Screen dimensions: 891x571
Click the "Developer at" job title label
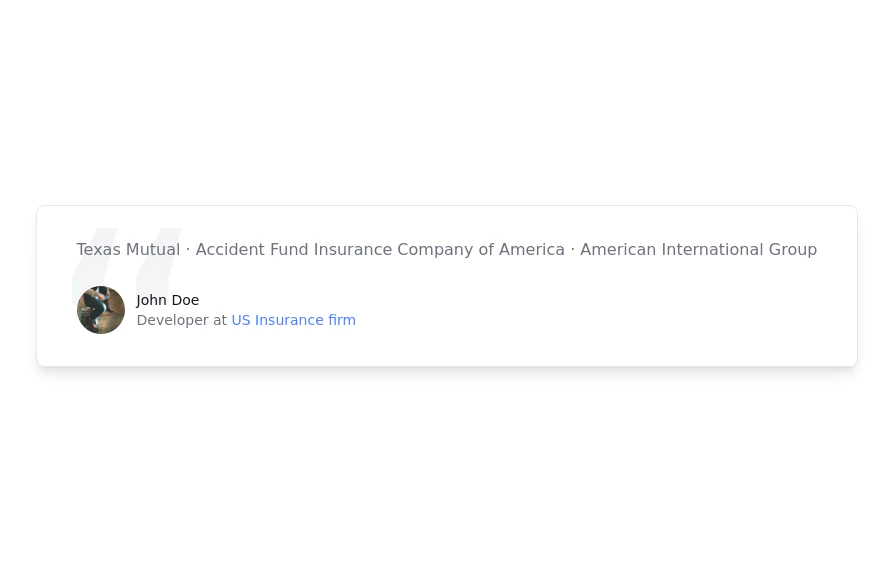(x=182, y=320)
